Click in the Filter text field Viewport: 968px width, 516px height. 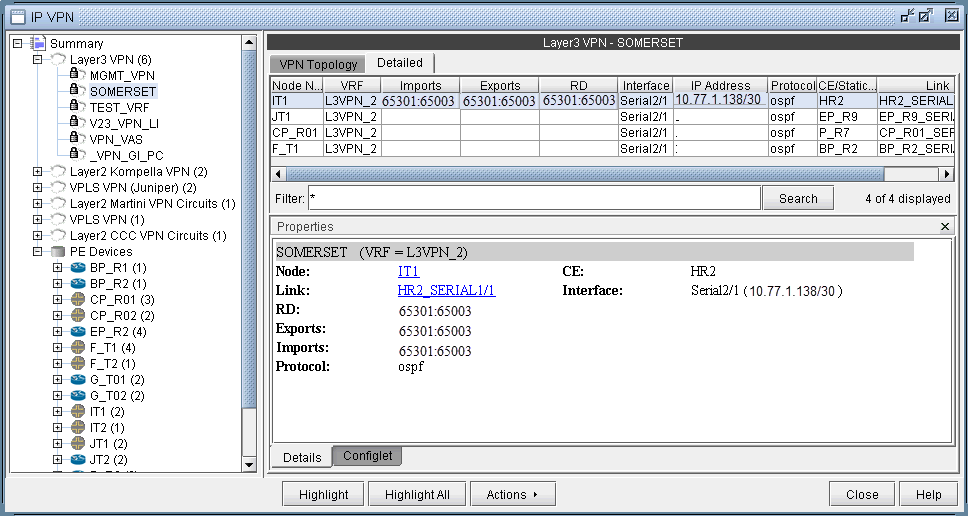point(534,198)
